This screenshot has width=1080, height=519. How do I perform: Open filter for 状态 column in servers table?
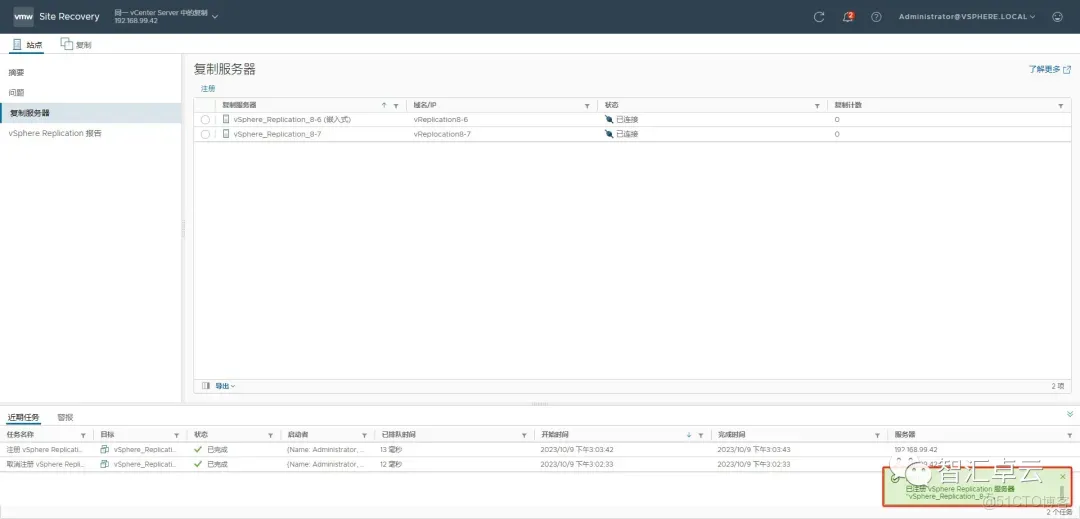818,106
